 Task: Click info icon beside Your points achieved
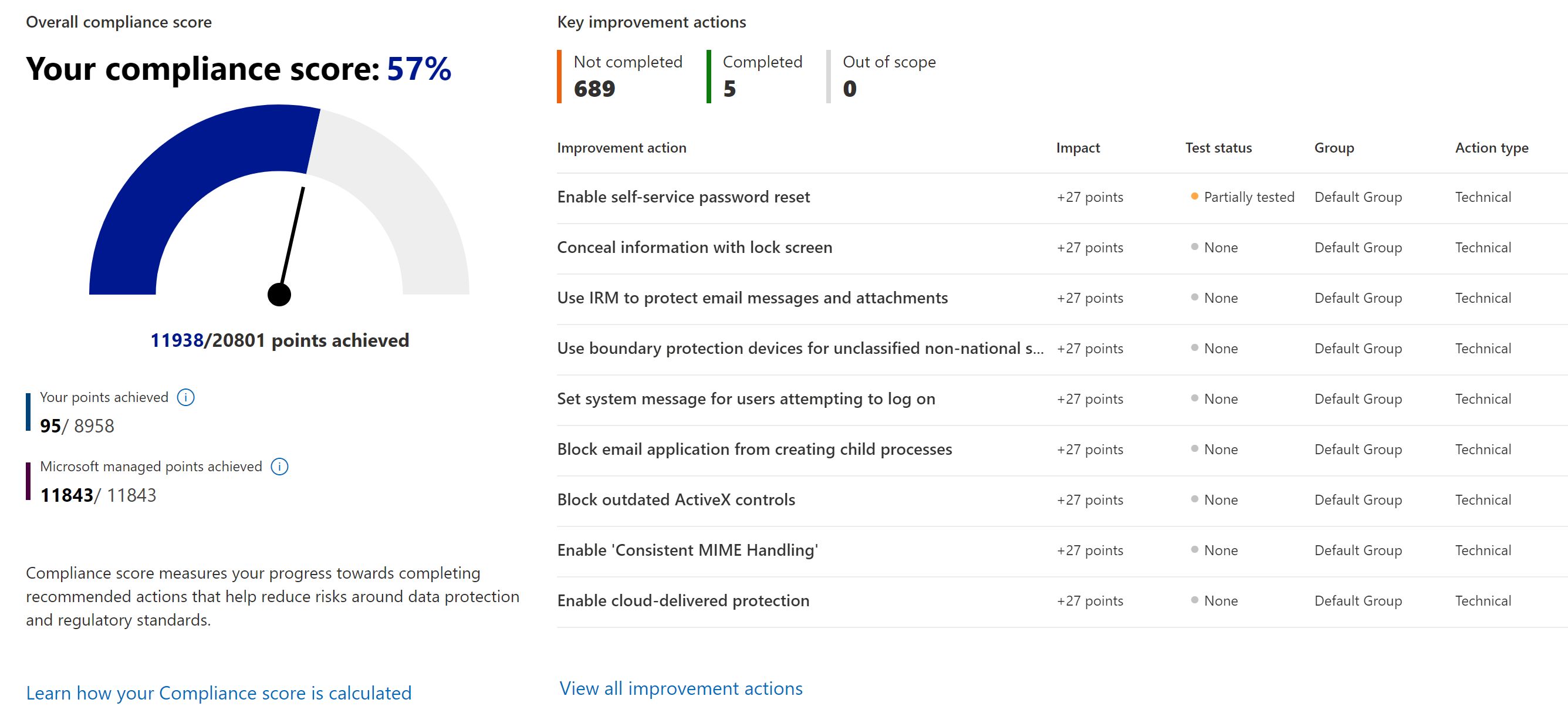click(x=185, y=397)
